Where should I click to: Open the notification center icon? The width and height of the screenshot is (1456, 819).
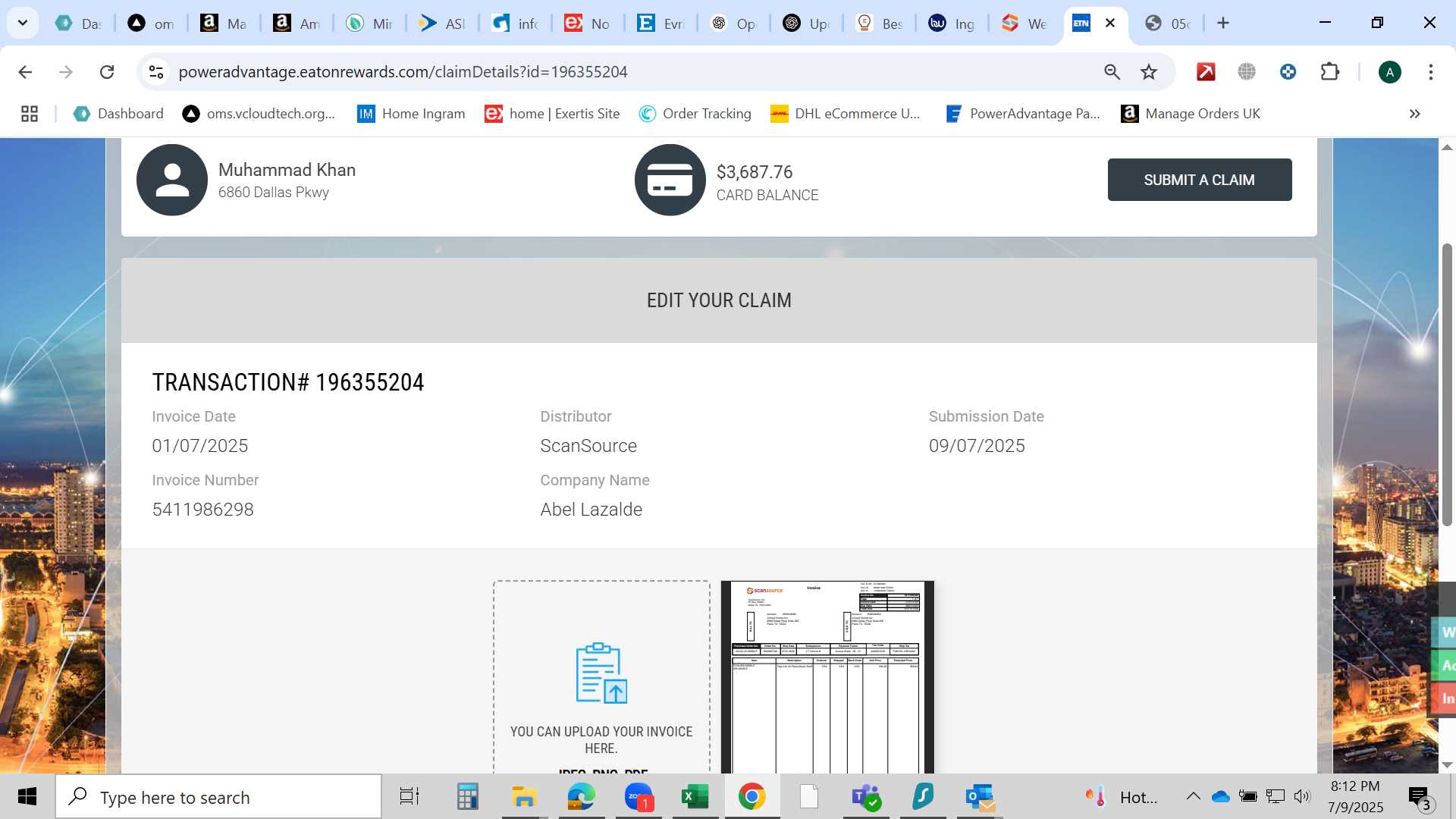[x=1419, y=797]
